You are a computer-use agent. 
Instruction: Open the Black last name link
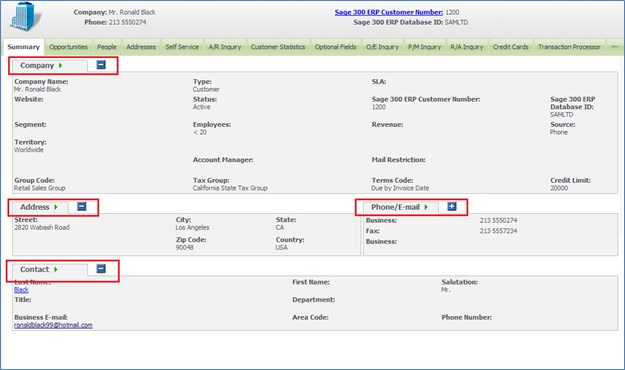tap(21, 290)
